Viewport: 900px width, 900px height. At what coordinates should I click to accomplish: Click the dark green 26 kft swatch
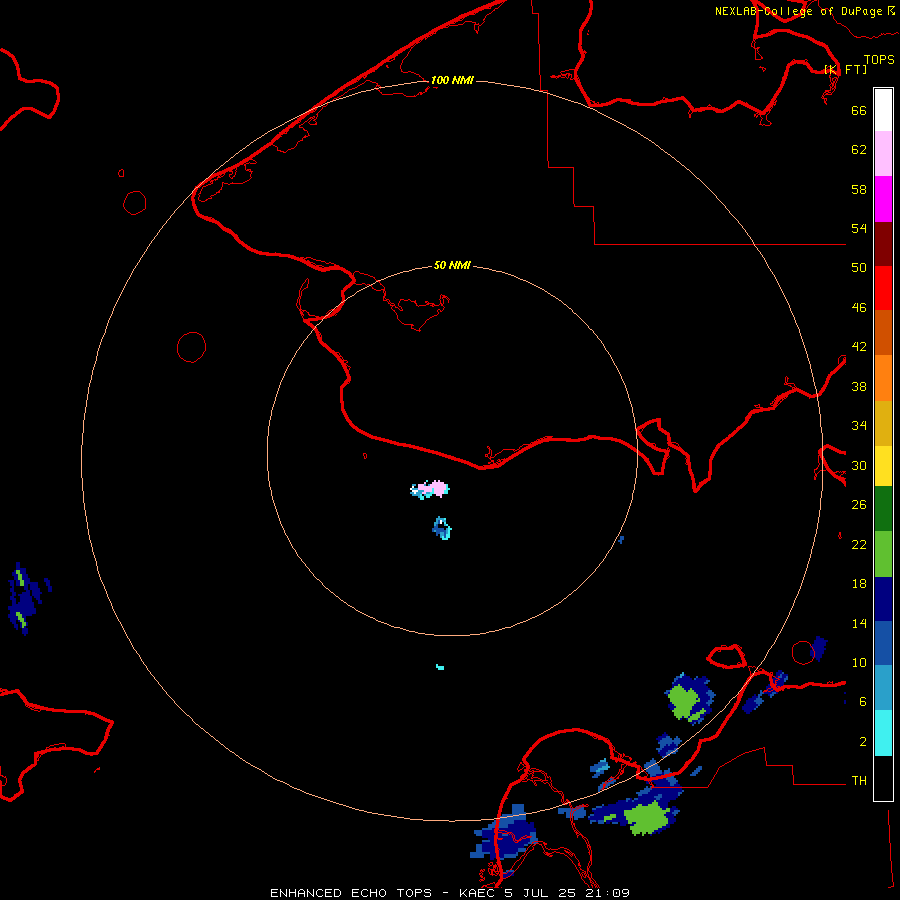[x=883, y=509]
